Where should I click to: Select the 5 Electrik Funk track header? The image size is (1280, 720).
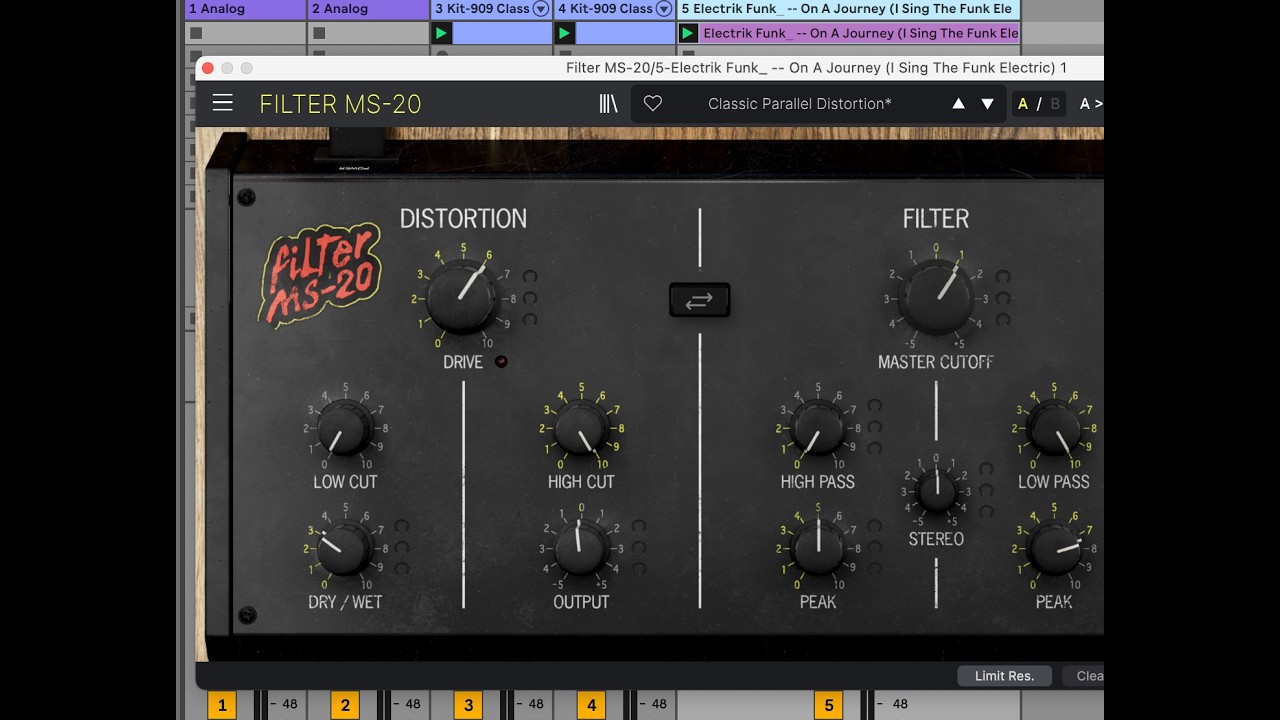[x=848, y=9]
